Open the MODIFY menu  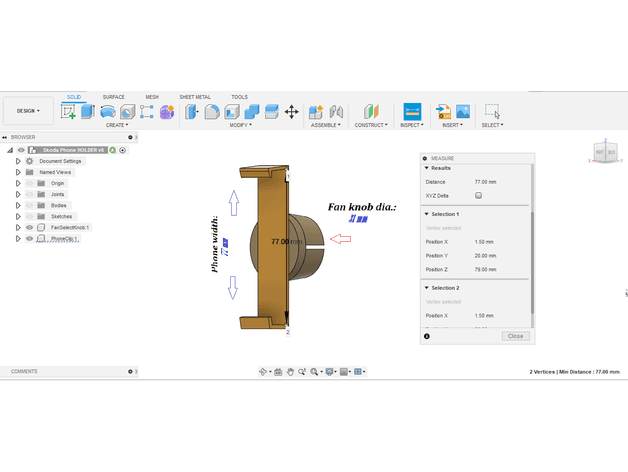click(x=241, y=125)
